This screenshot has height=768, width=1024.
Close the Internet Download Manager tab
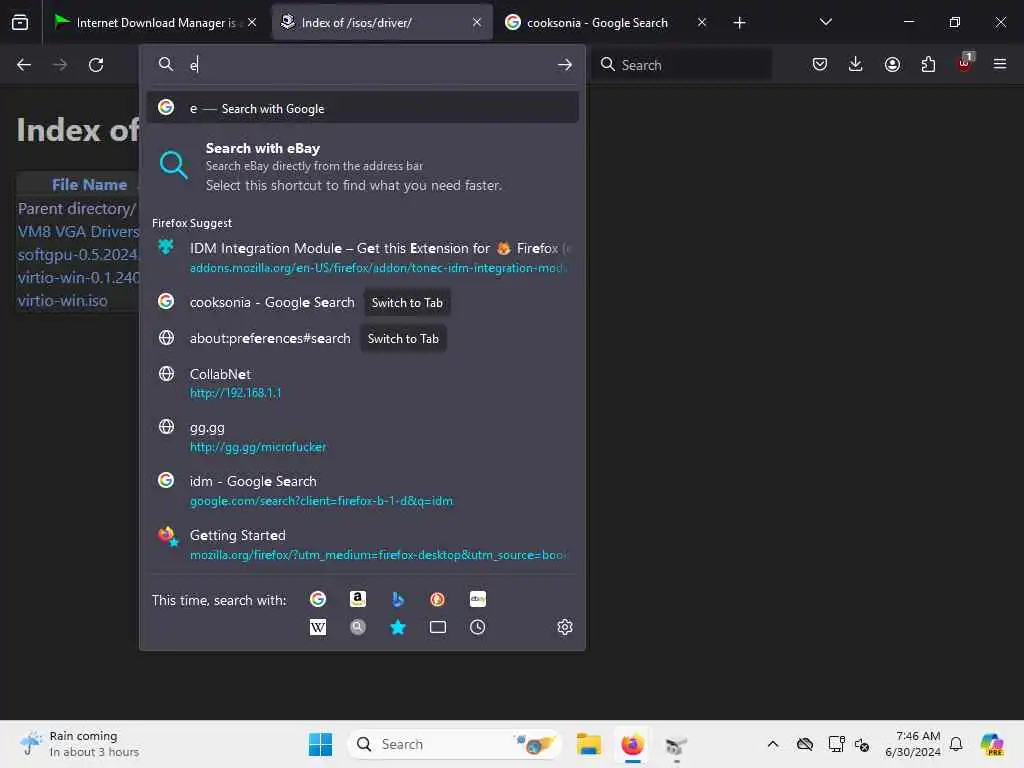[252, 22]
